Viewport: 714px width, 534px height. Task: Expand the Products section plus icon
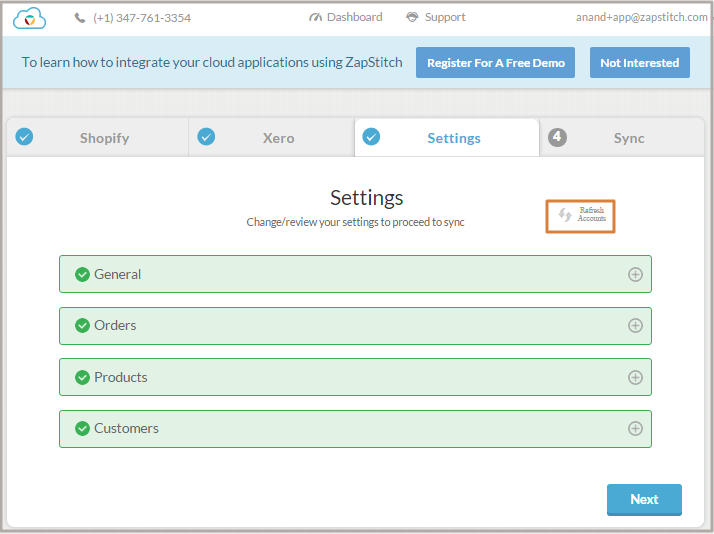click(x=635, y=377)
